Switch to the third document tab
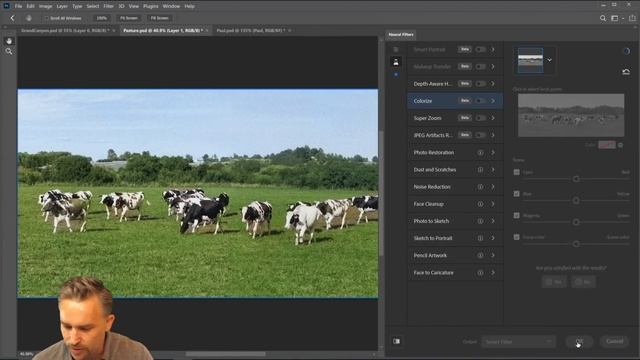Image resolution: width=640 pixels, height=360 pixels. click(x=252, y=31)
